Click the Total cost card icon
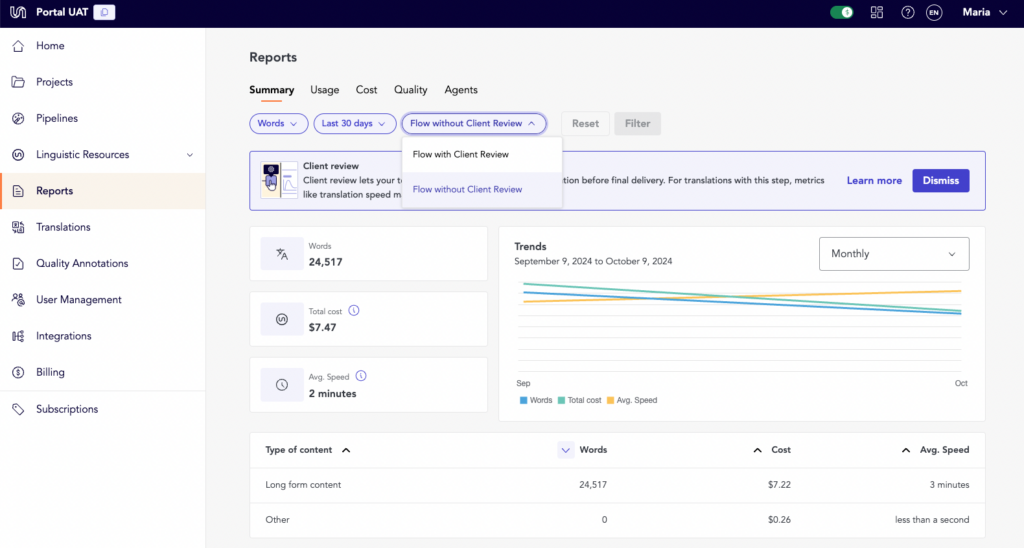 tap(281, 319)
